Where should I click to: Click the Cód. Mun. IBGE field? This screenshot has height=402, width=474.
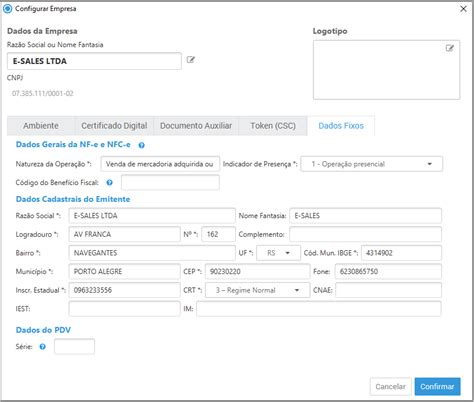(401, 253)
